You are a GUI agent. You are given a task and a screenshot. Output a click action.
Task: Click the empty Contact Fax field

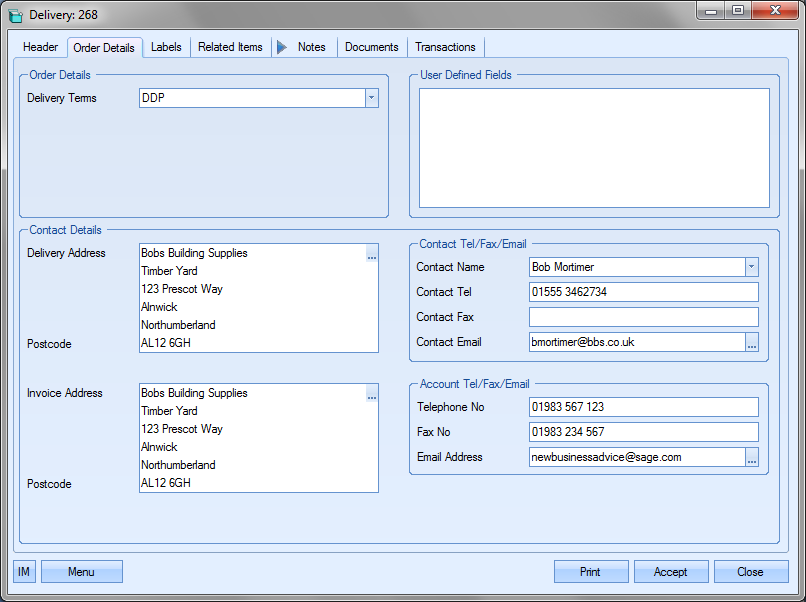[x=643, y=317]
